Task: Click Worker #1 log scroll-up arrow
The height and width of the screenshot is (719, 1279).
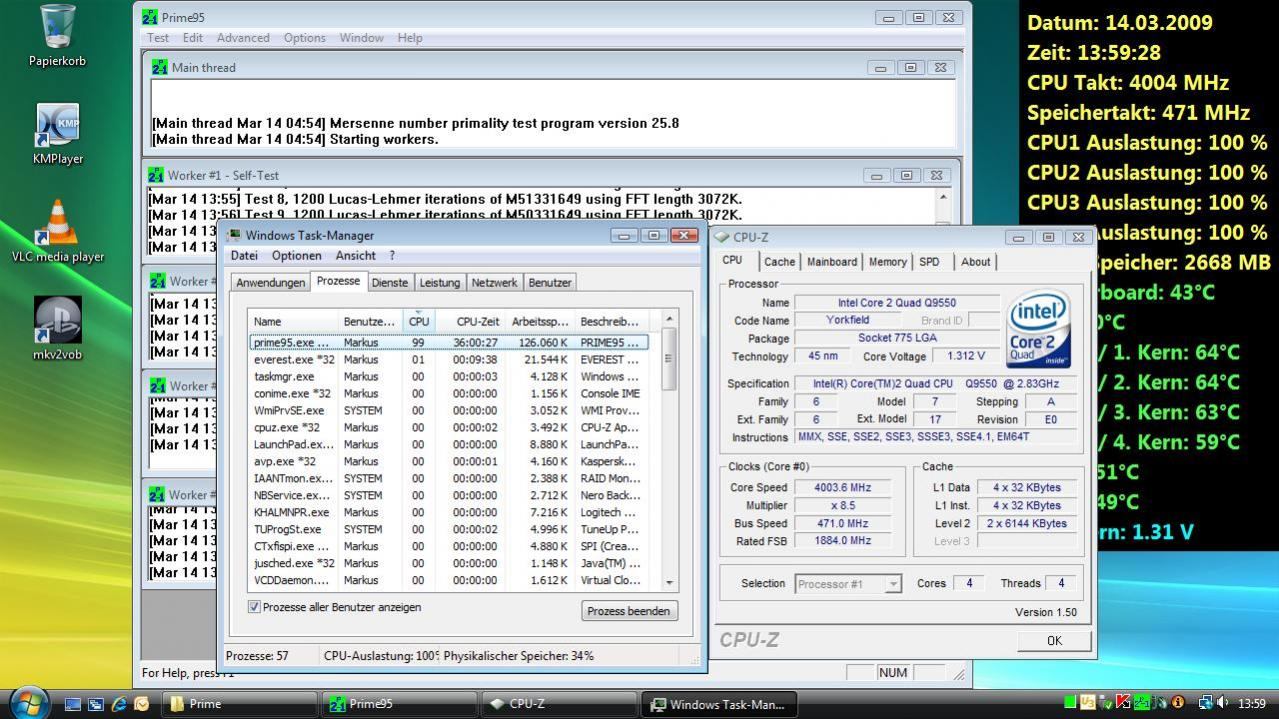Action: pos(942,197)
